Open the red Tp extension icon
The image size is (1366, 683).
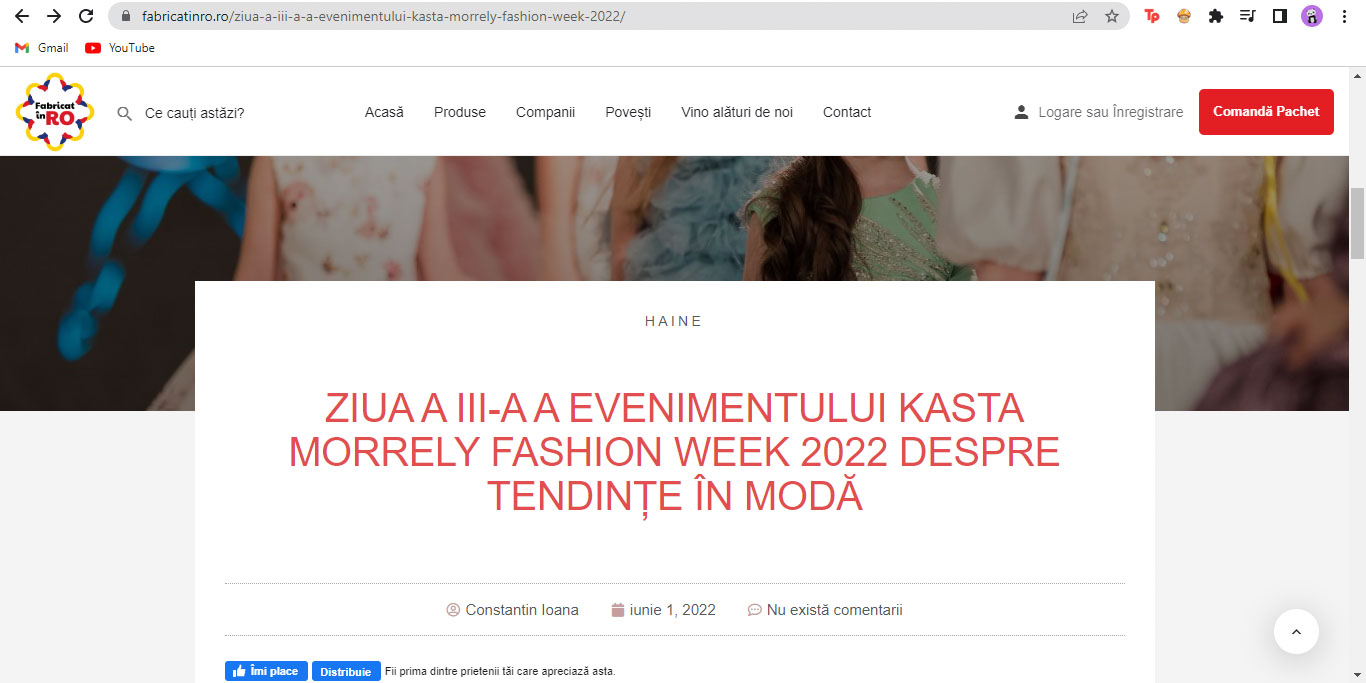click(x=1152, y=16)
